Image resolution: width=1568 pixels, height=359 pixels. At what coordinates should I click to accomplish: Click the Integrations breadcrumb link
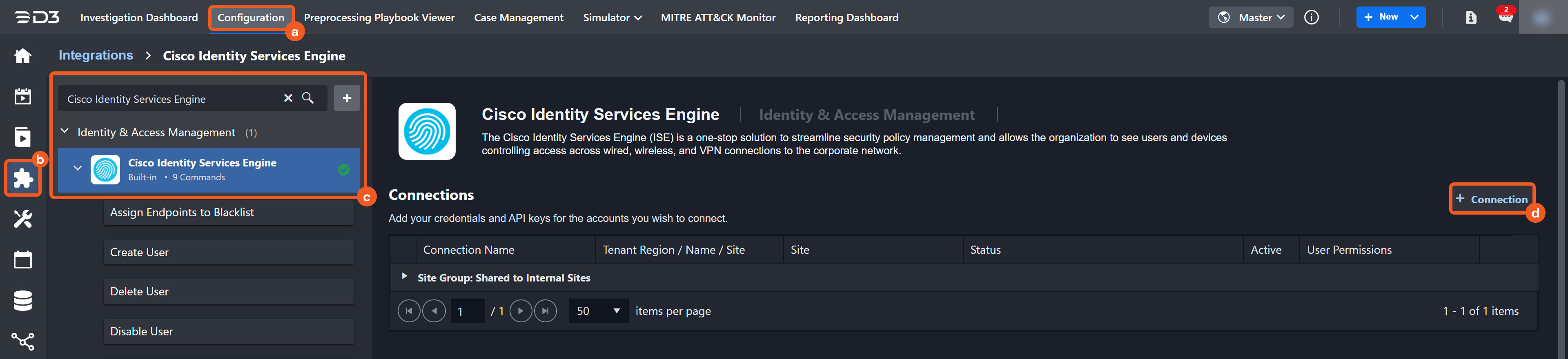pos(96,55)
